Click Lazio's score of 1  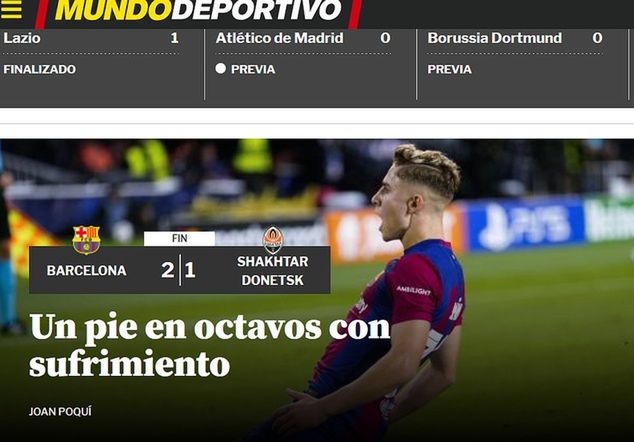pyautogui.click(x=174, y=38)
